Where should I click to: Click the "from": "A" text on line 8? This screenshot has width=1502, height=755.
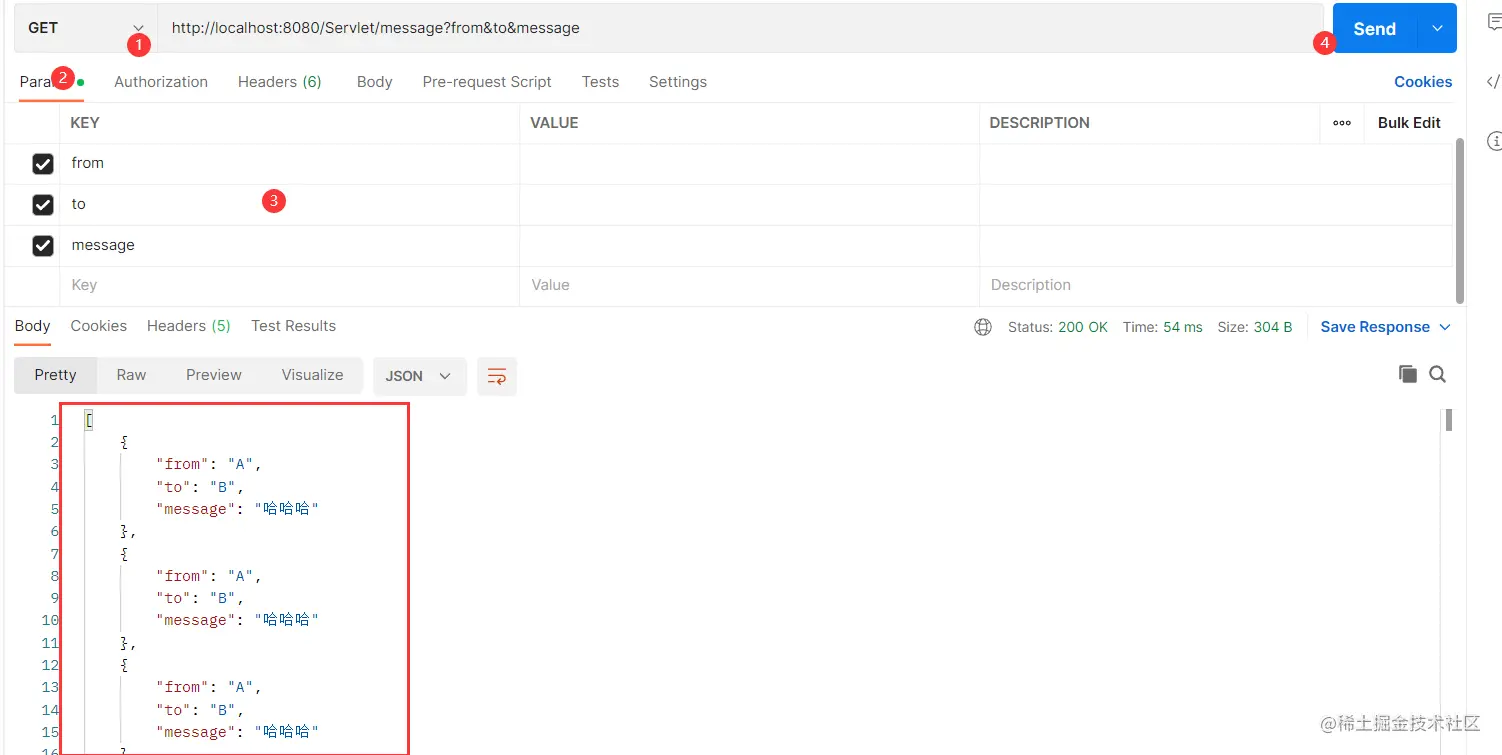pyautogui.click(x=208, y=576)
